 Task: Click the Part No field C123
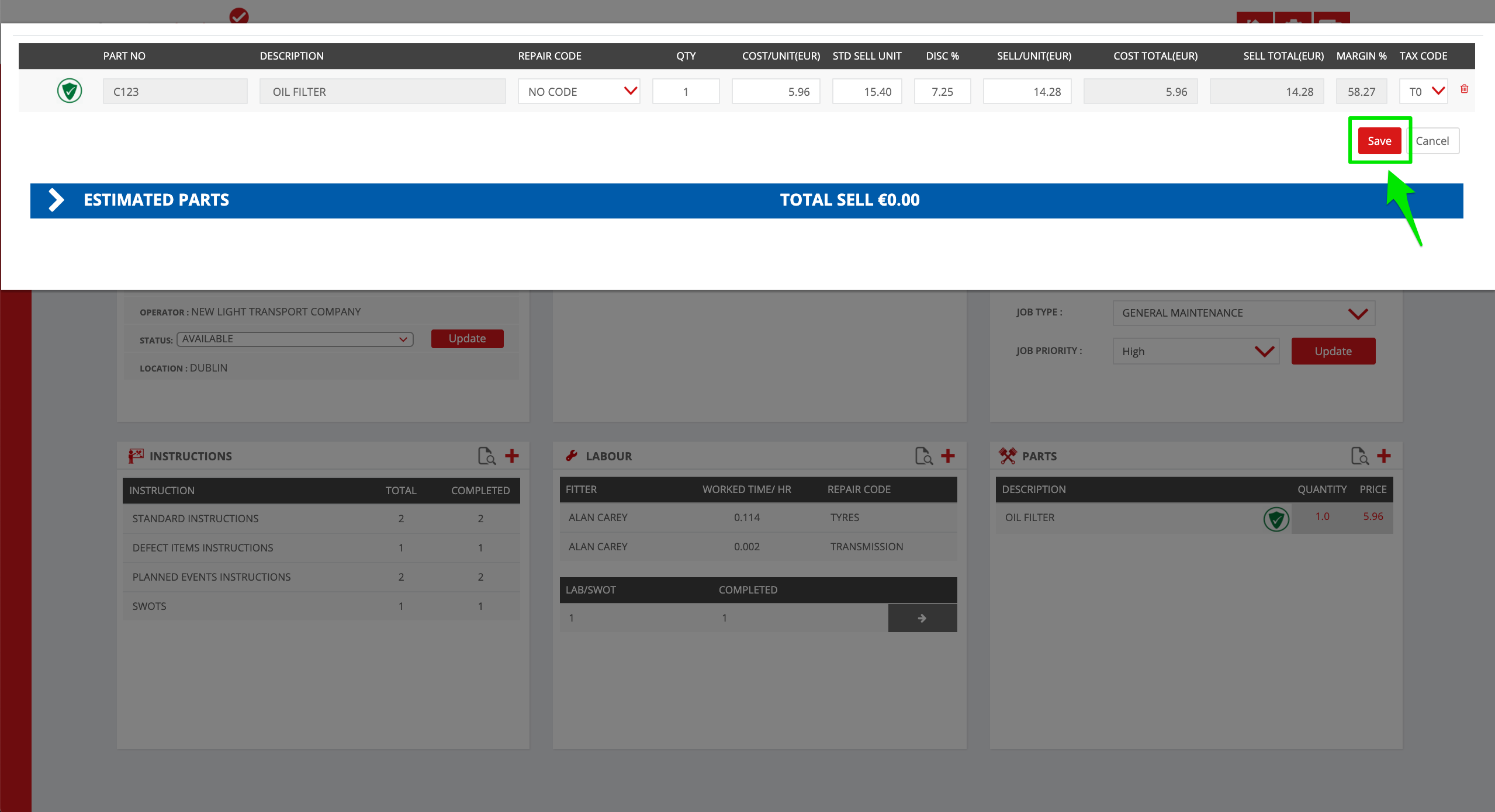pyautogui.click(x=175, y=91)
